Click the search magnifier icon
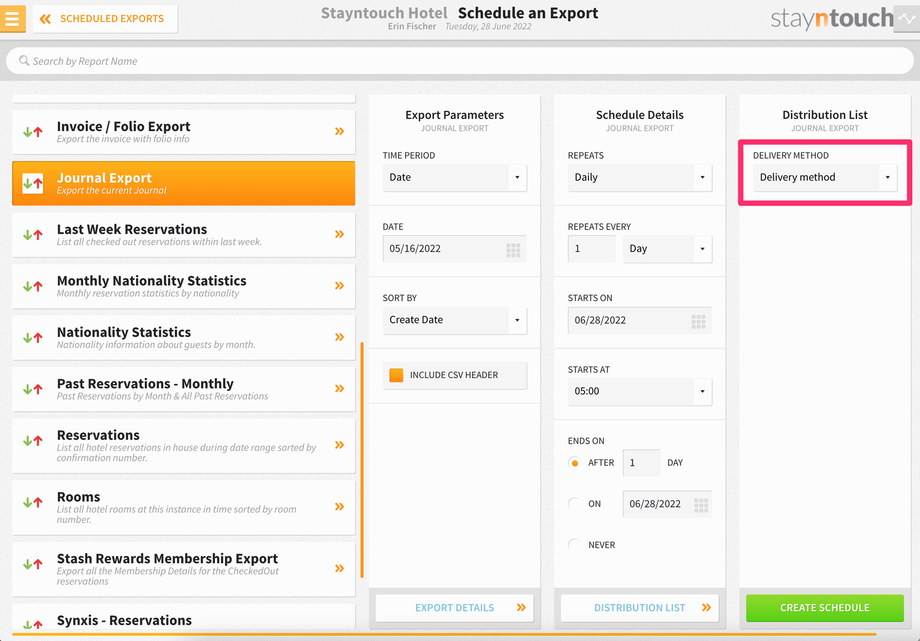The image size is (920, 641). point(24,60)
